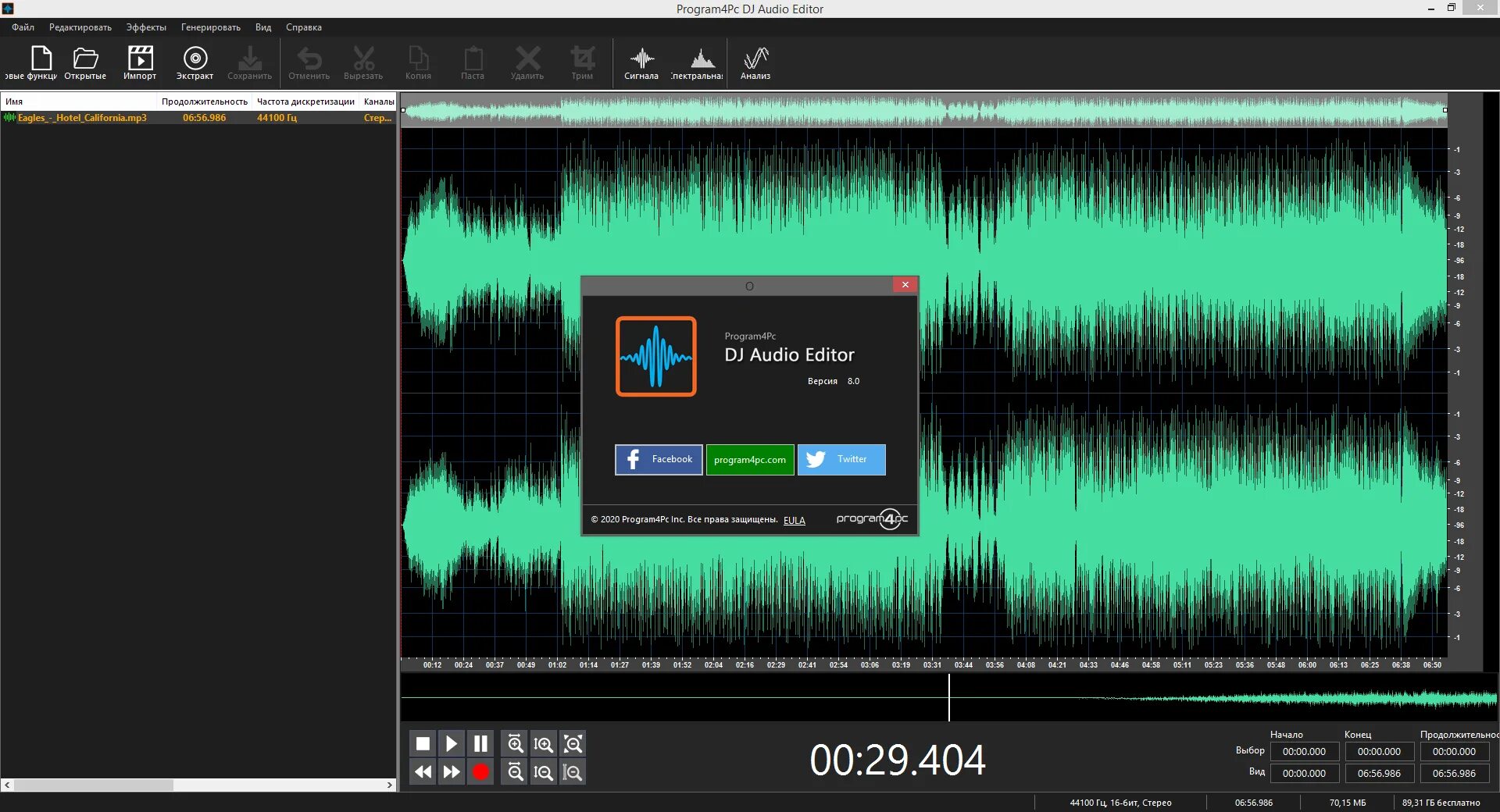The width and height of the screenshot is (1500, 812).
Task: Click the Имя column header
Action: tap(80, 101)
